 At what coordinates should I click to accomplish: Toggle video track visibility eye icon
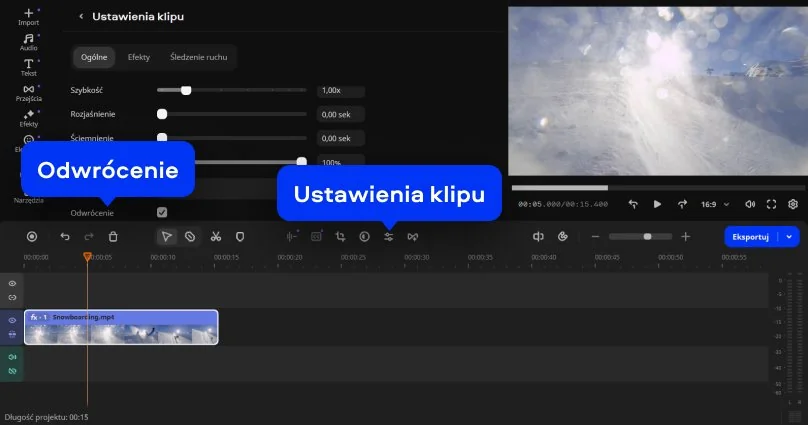coord(13,321)
